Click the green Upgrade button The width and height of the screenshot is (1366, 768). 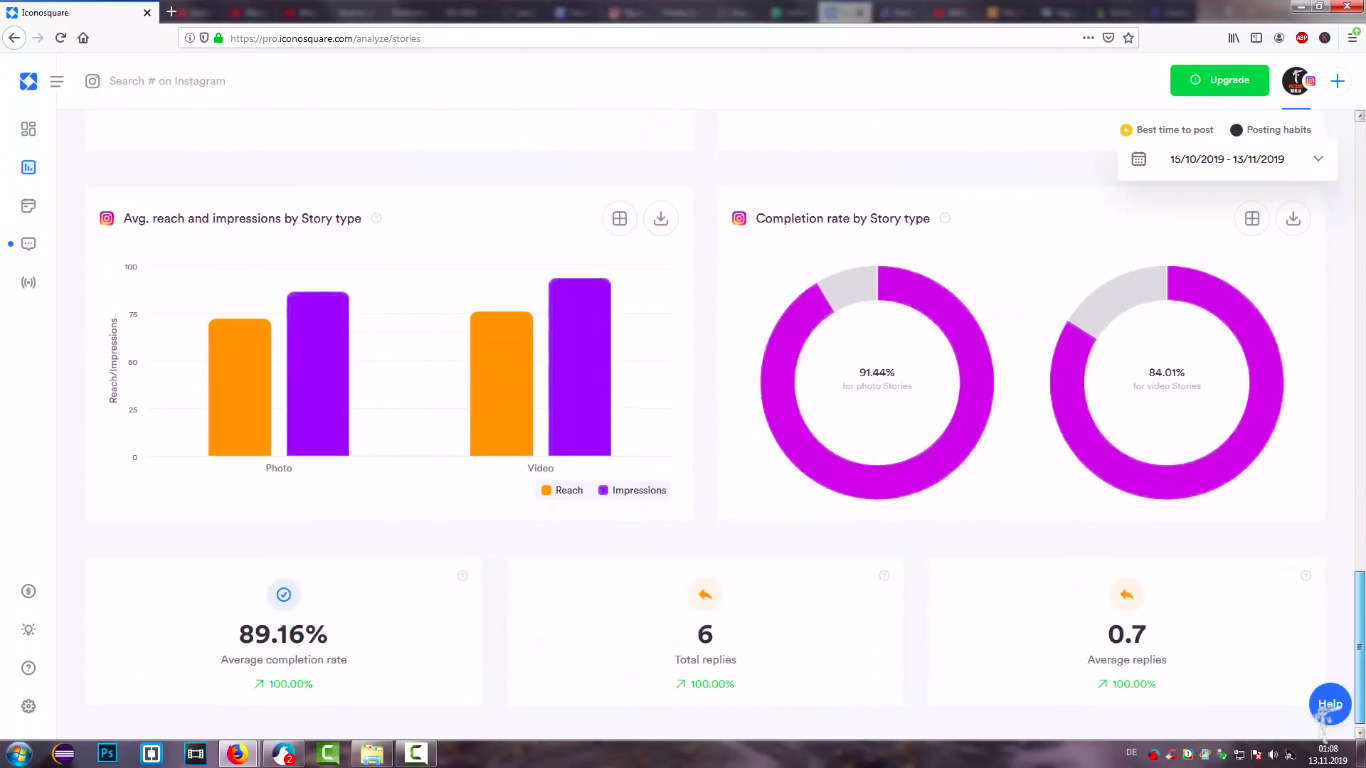[1219, 80]
